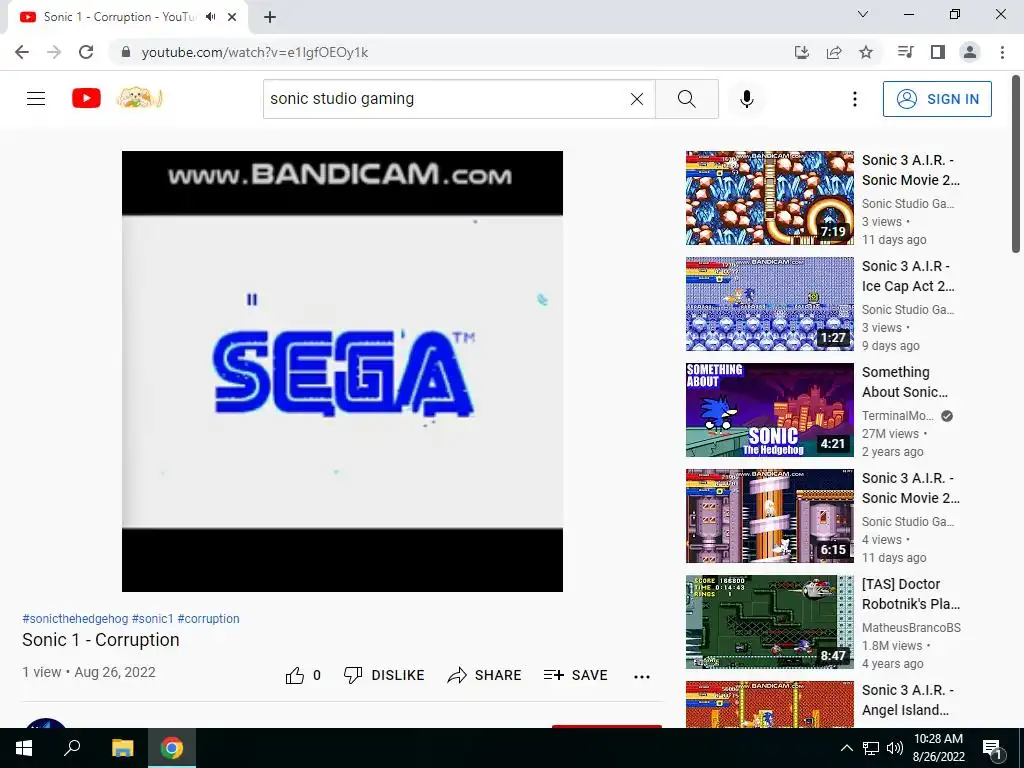Mute tab via speaker icon
The height and width of the screenshot is (768, 1024).
[210, 17]
